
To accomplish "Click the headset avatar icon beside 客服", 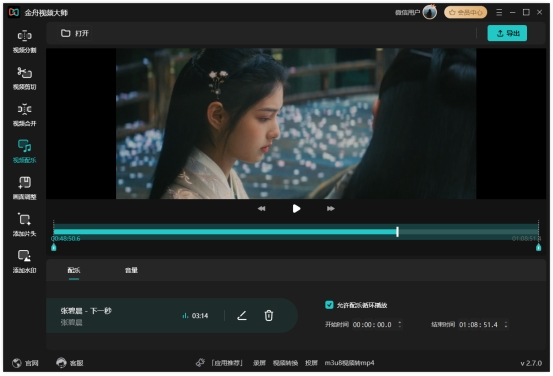I will pyautogui.click(x=61, y=363).
